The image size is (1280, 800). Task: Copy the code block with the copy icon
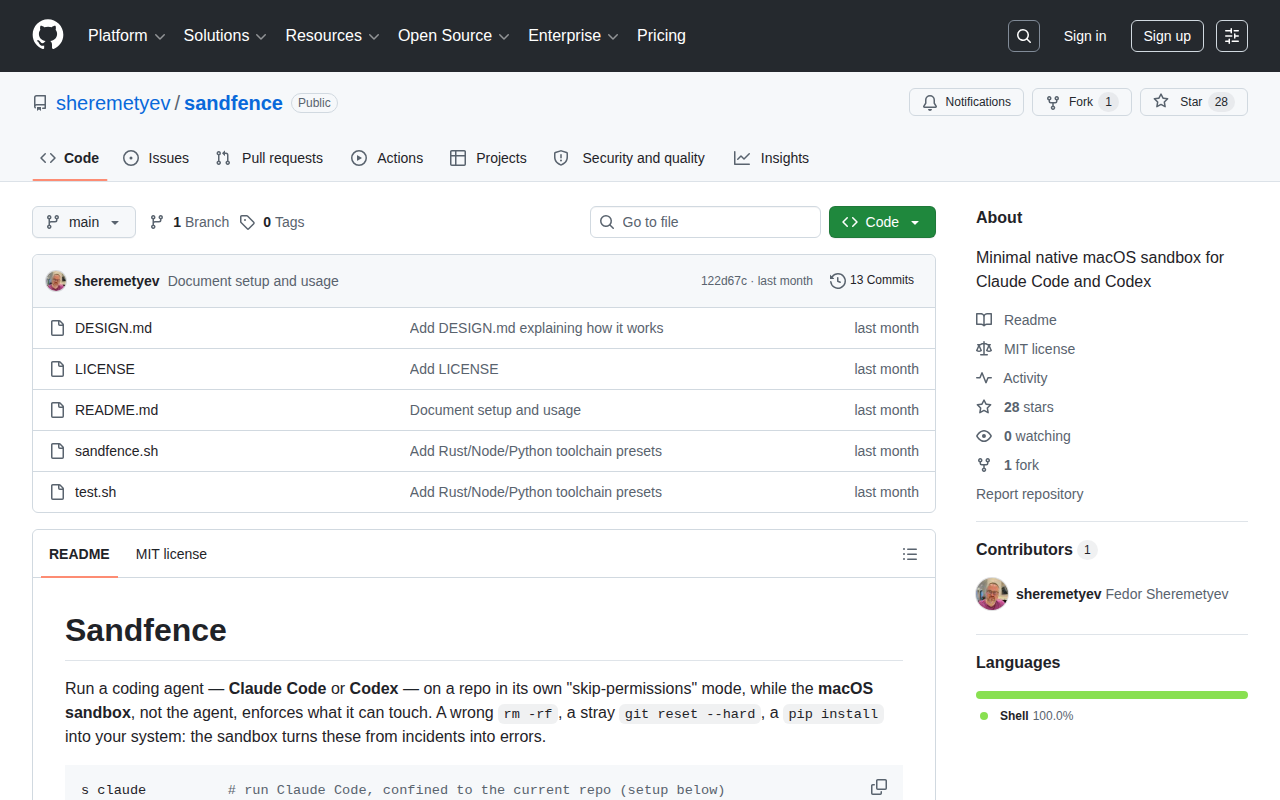tap(879, 787)
